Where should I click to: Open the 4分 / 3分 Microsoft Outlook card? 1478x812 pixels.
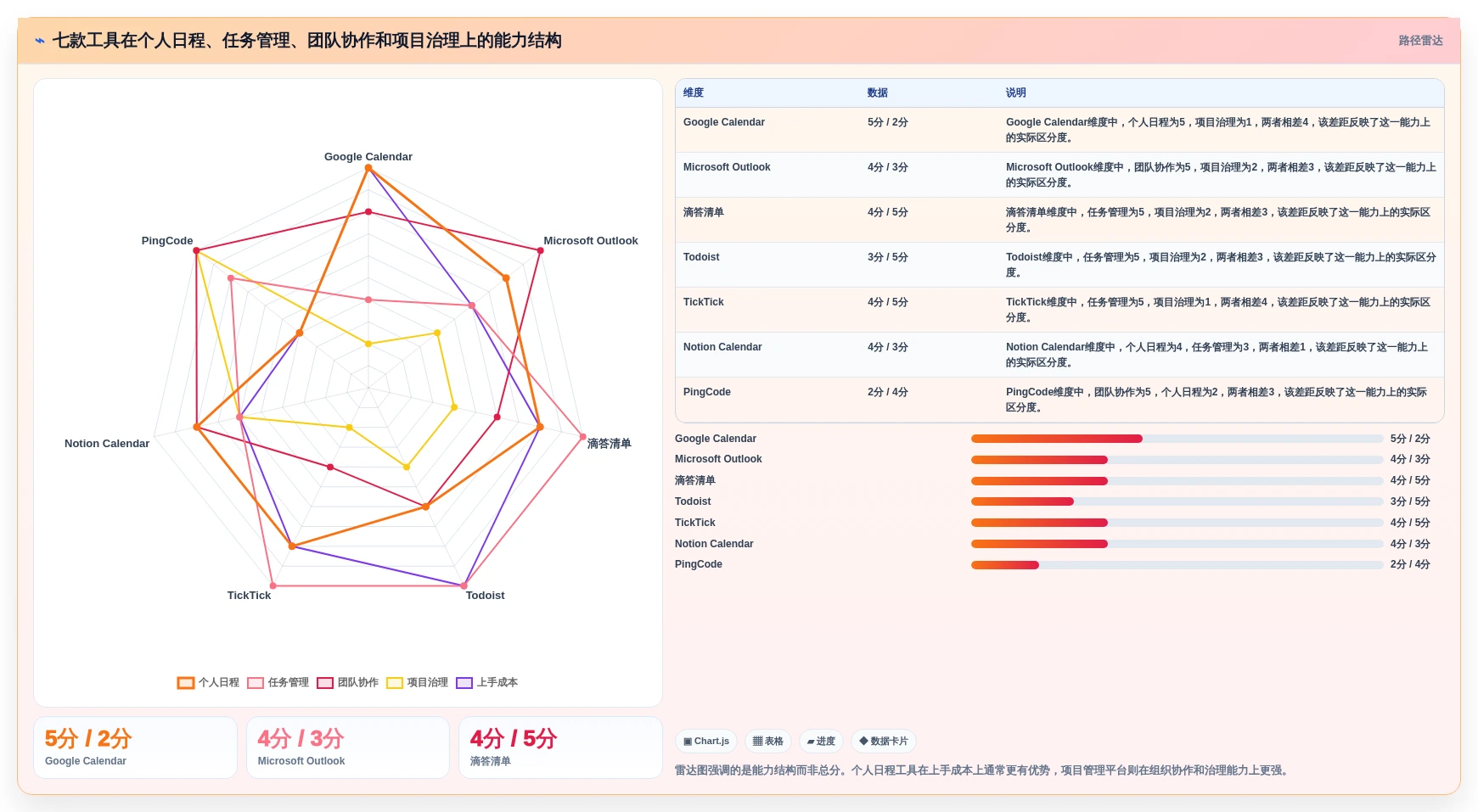[348, 748]
